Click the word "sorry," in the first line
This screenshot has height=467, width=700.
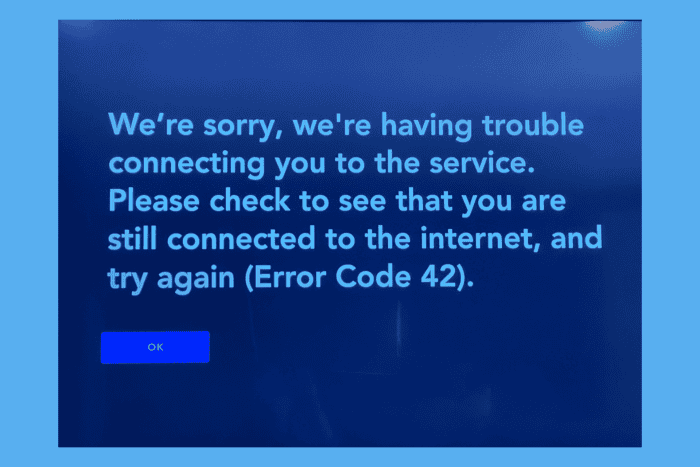click(243, 127)
